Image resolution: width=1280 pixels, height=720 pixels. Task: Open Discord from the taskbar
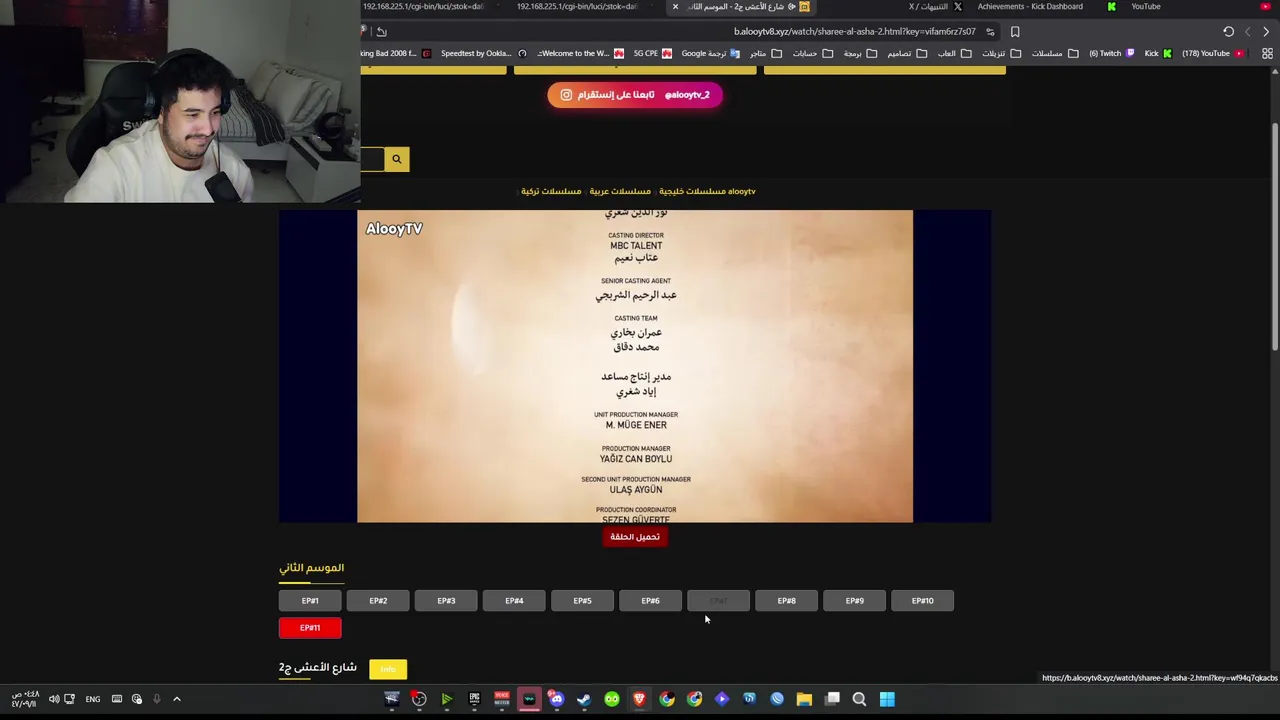tap(557, 699)
